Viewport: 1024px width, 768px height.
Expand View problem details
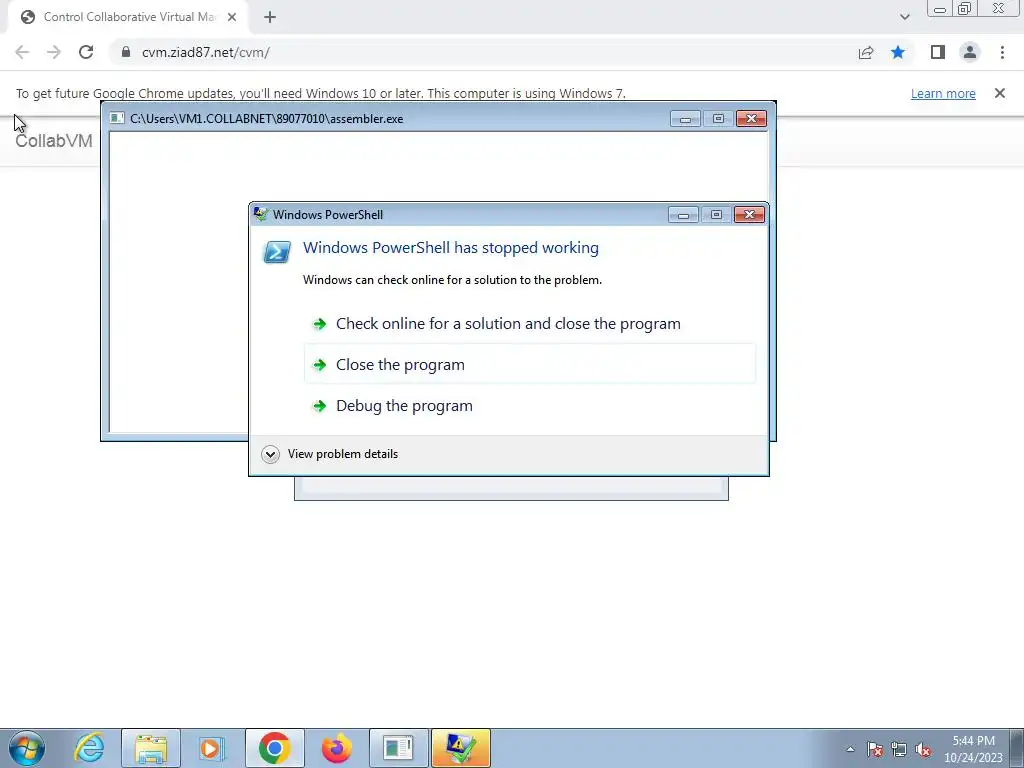[x=330, y=454]
